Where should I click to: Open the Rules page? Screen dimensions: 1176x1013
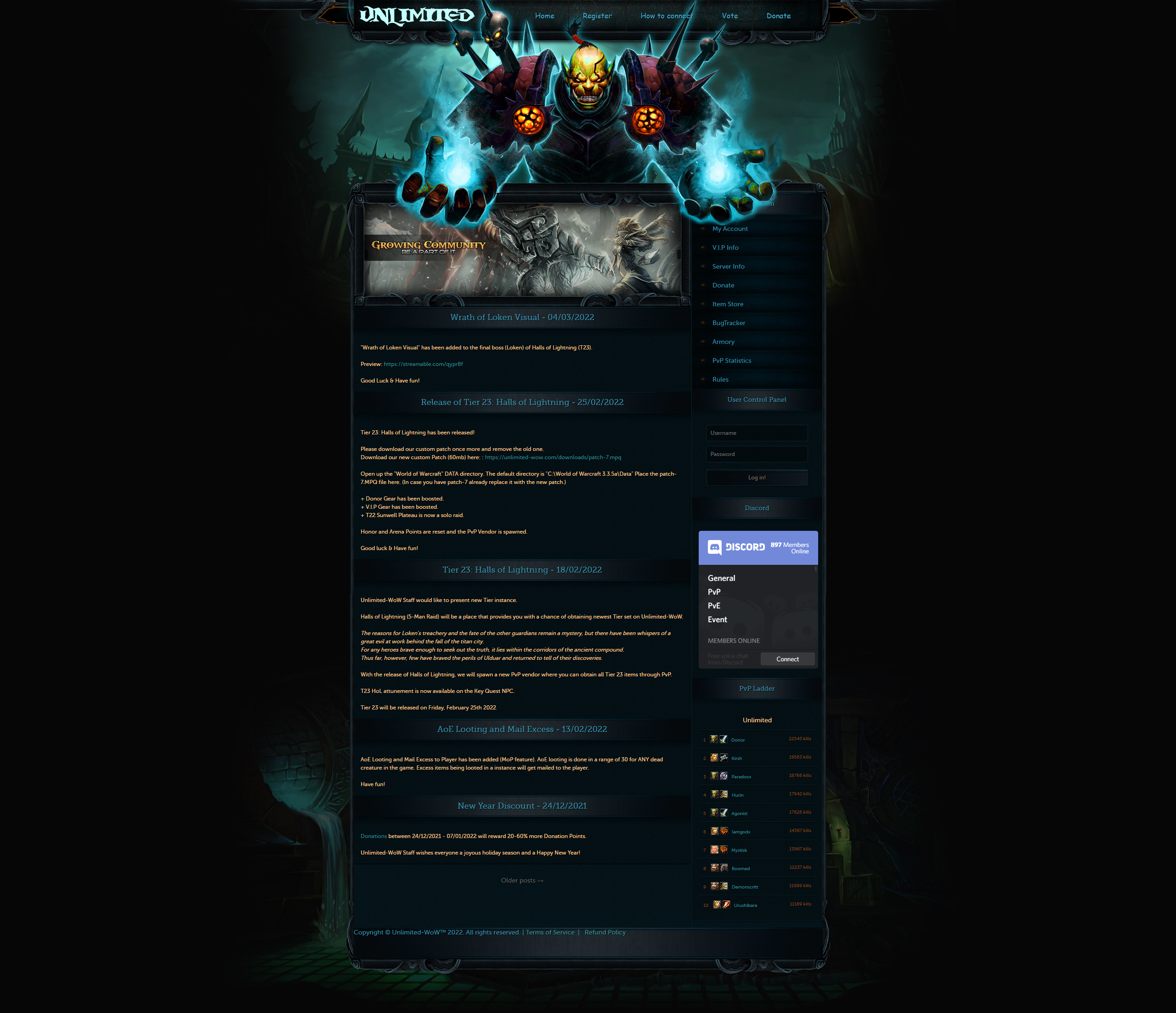pyautogui.click(x=720, y=379)
